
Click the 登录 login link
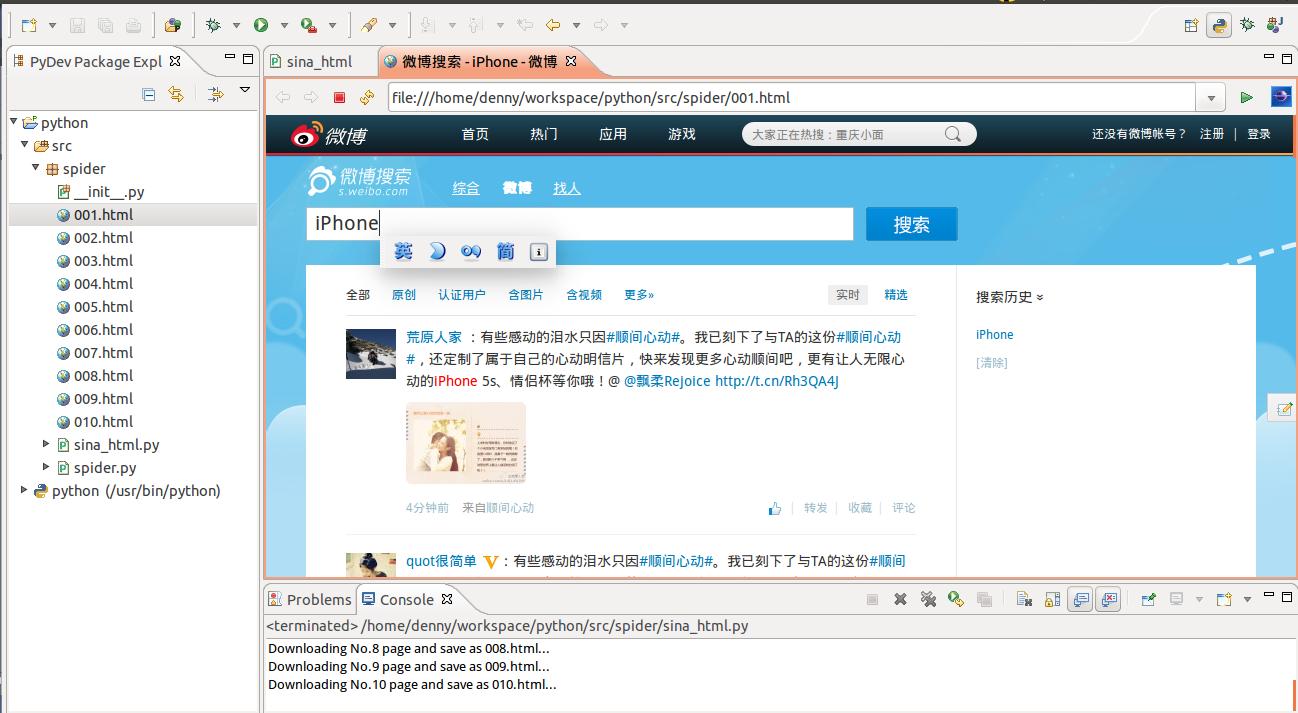point(1259,134)
